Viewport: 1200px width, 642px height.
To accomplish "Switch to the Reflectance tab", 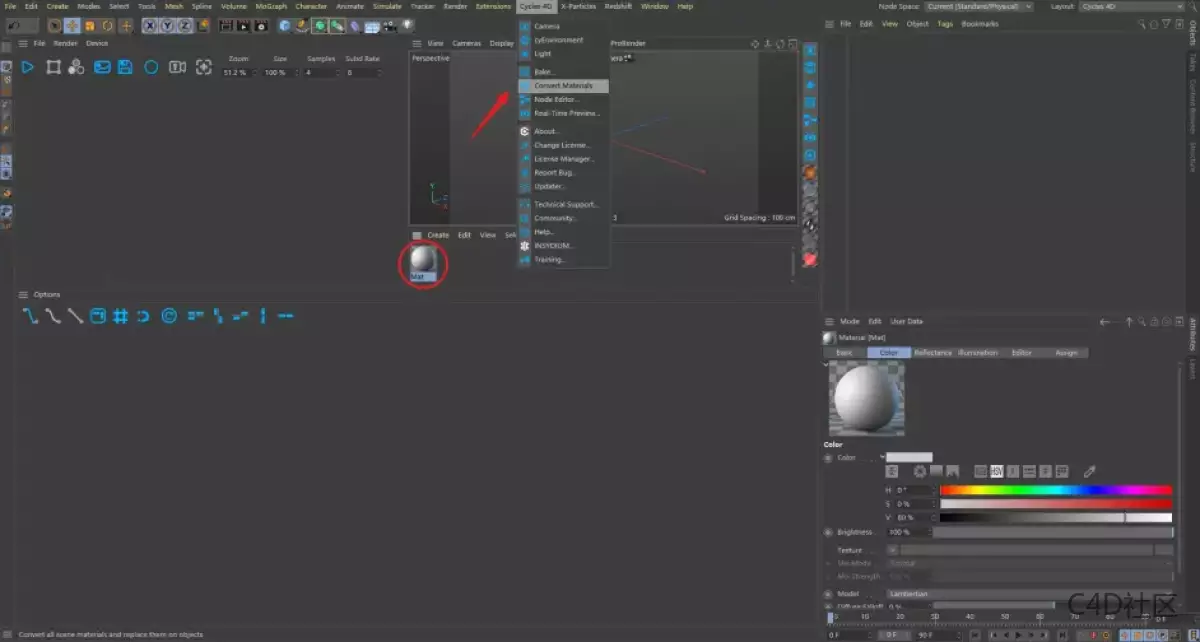I will [x=933, y=352].
